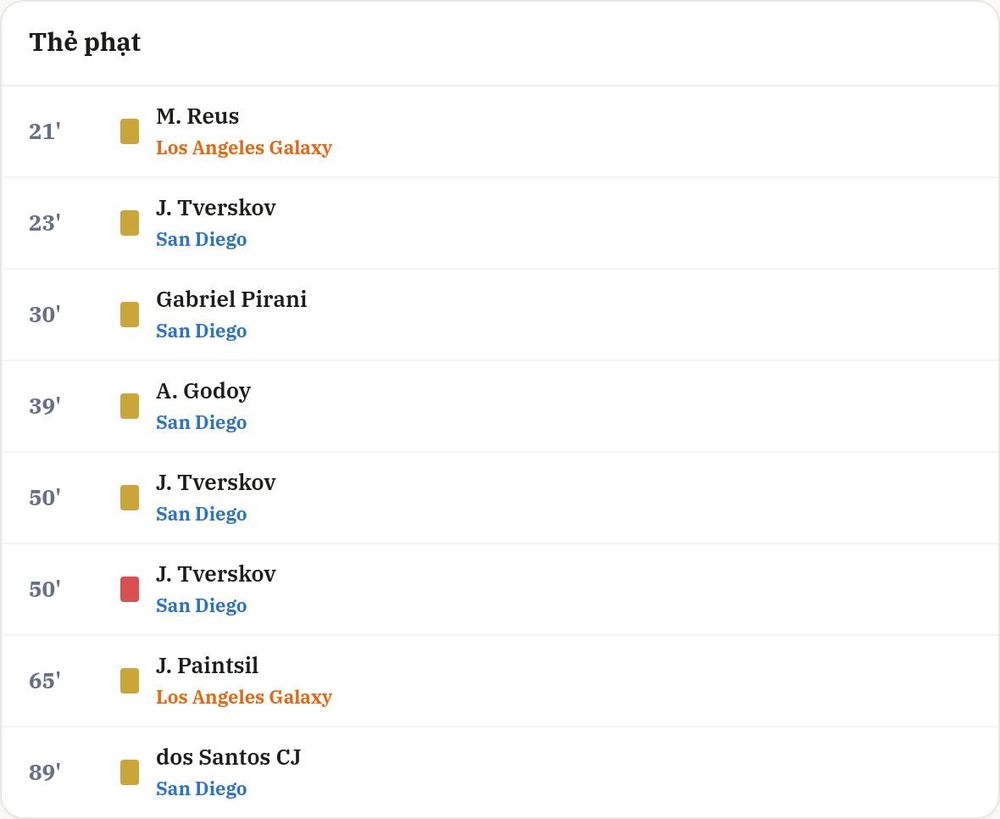Click dos Santos CJ's yellow card icon
This screenshot has height=819, width=1000.
coord(129,772)
